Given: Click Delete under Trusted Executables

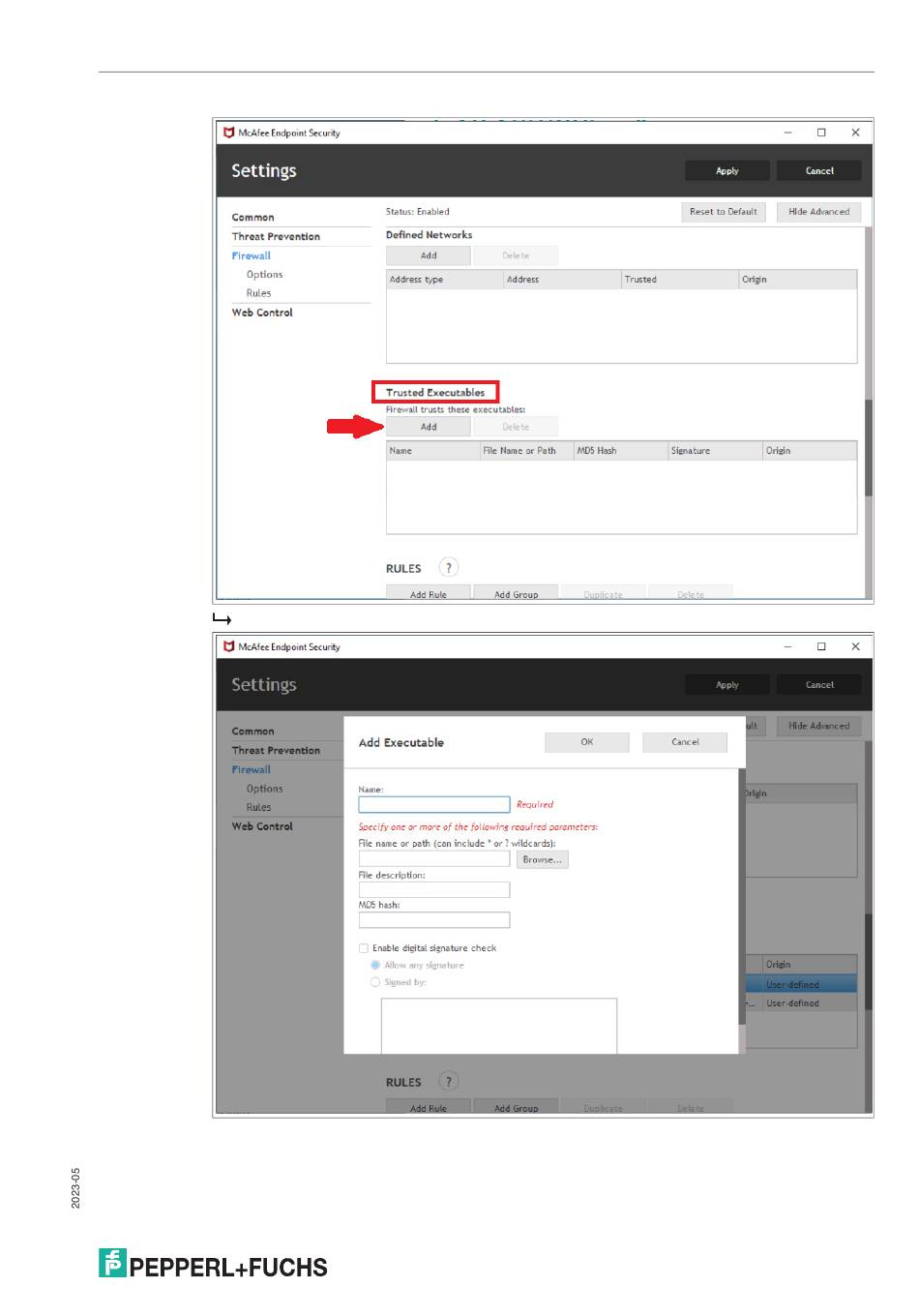Looking at the screenshot, I should [x=516, y=427].
